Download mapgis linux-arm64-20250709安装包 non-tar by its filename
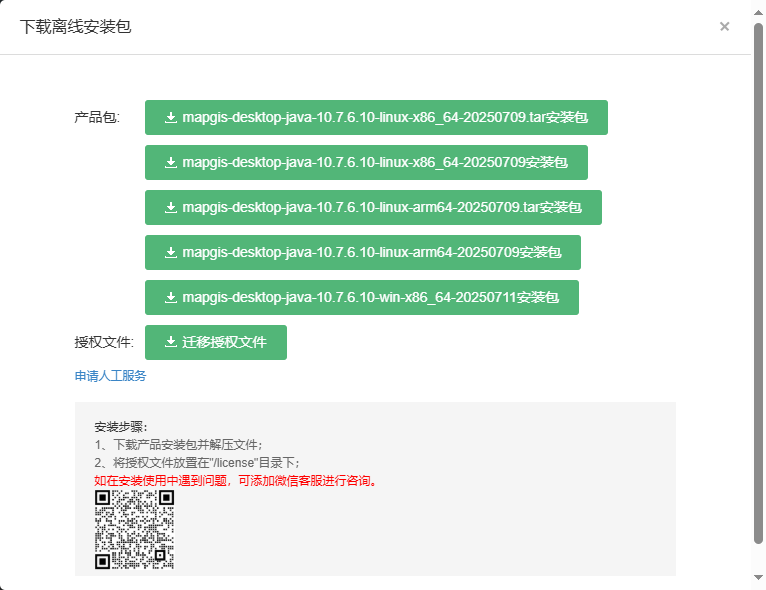Viewport: 766px width, 590px height. [x=371, y=253]
